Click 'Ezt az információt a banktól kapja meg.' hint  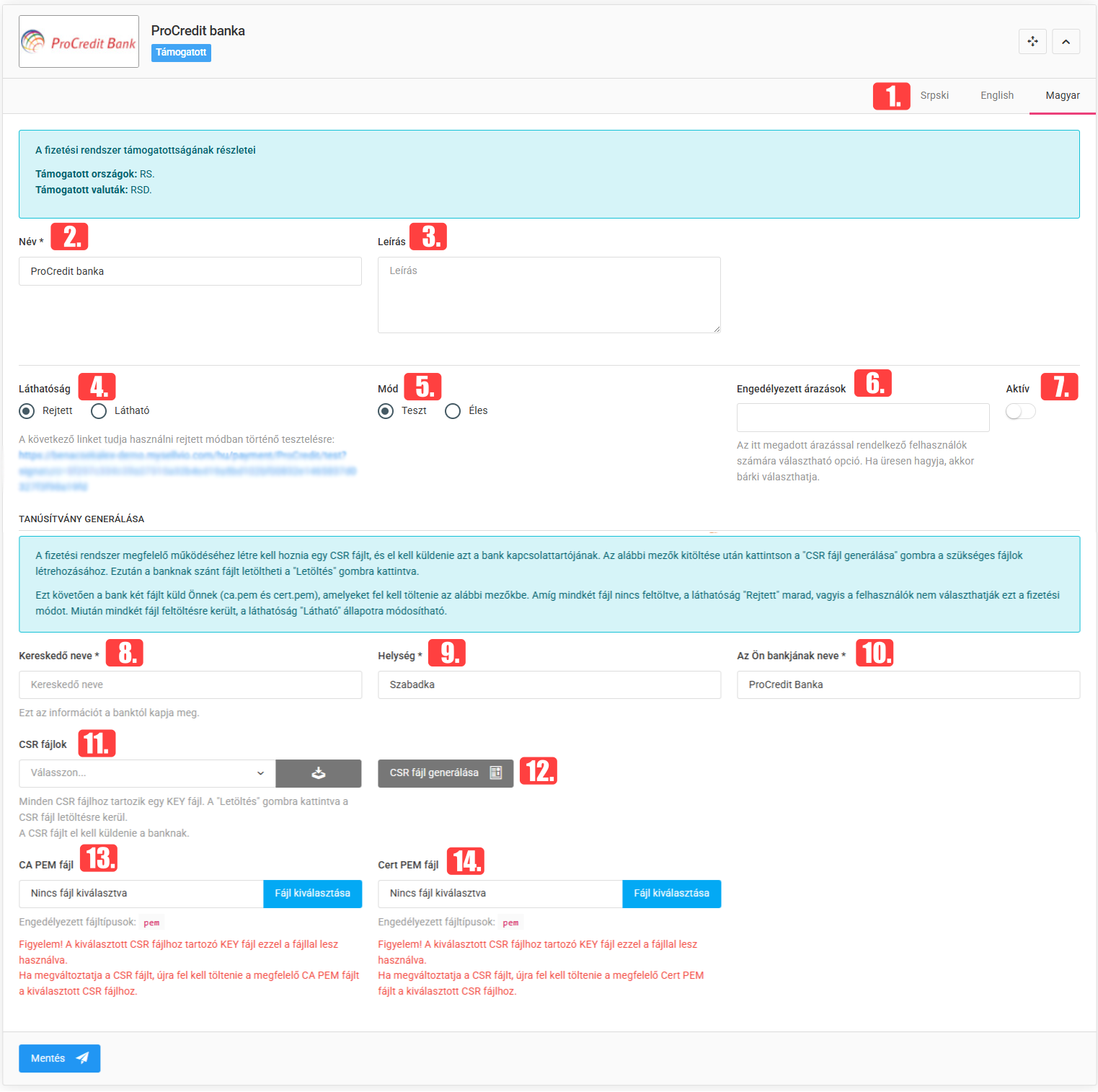pos(109,713)
